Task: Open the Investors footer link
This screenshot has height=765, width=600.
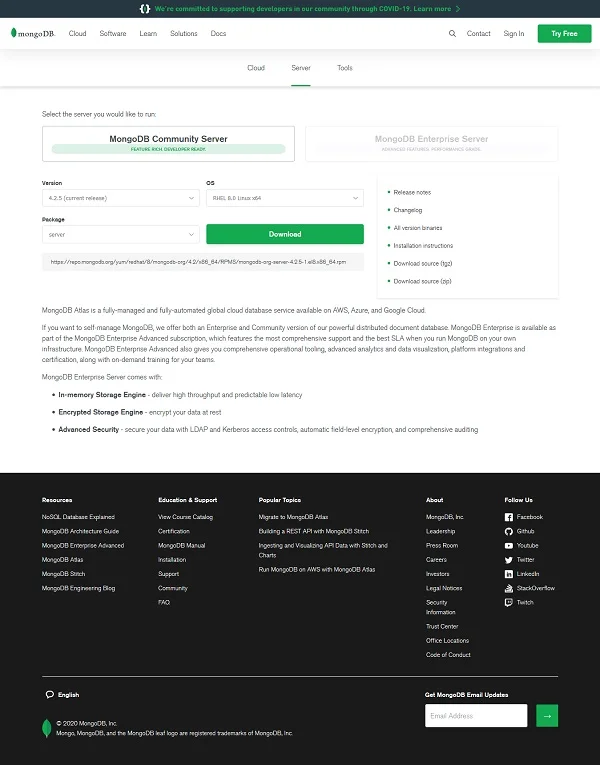Action: click(438, 574)
